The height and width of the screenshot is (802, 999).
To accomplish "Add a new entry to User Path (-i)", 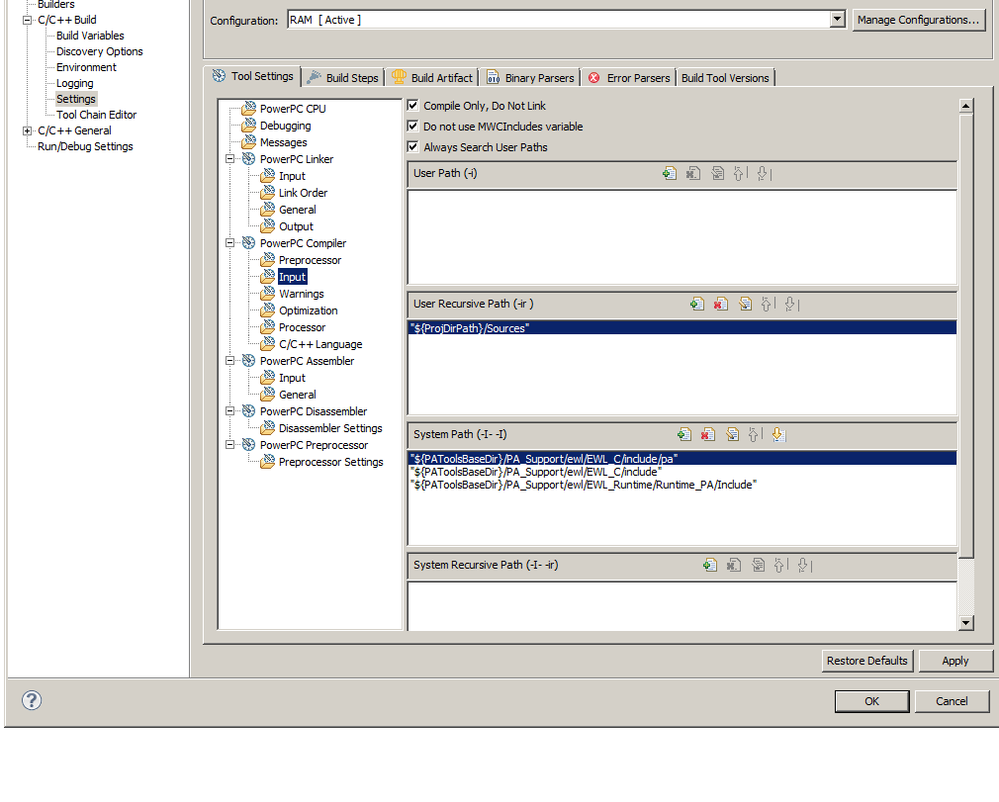I will (x=669, y=173).
